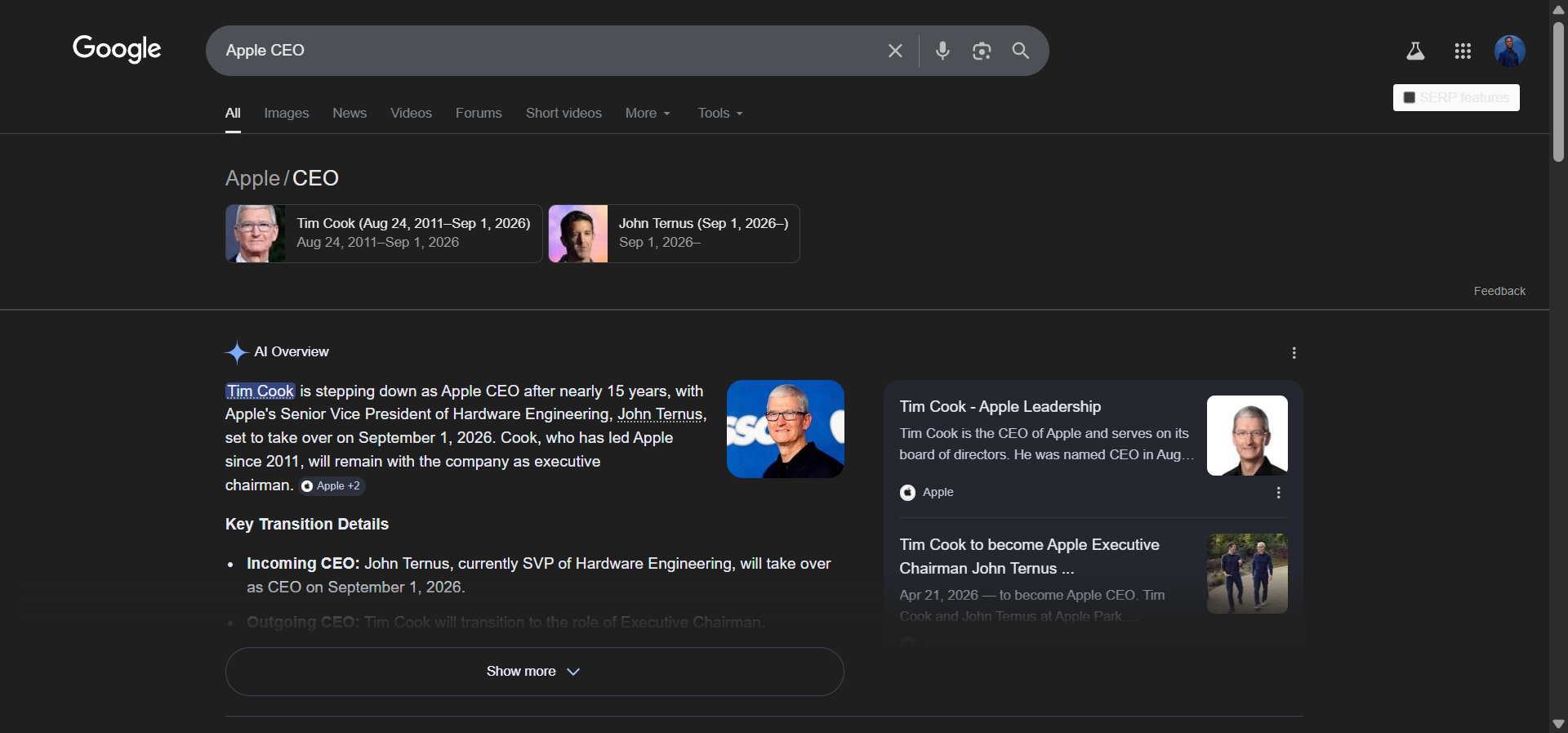Expand AI Overview with Show more
The height and width of the screenshot is (733, 1568).
click(x=534, y=672)
